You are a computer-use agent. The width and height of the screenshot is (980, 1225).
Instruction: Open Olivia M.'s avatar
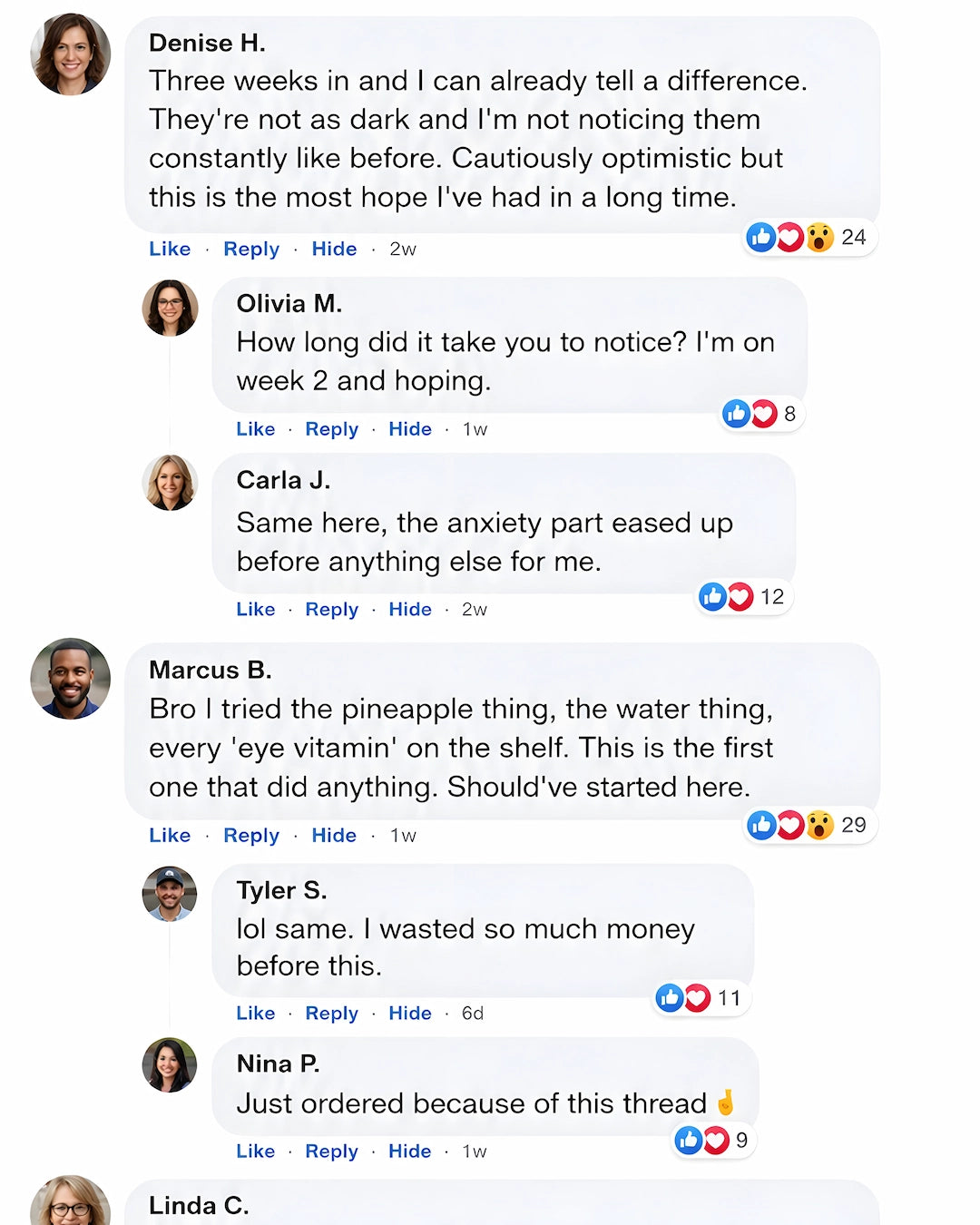[170, 308]
